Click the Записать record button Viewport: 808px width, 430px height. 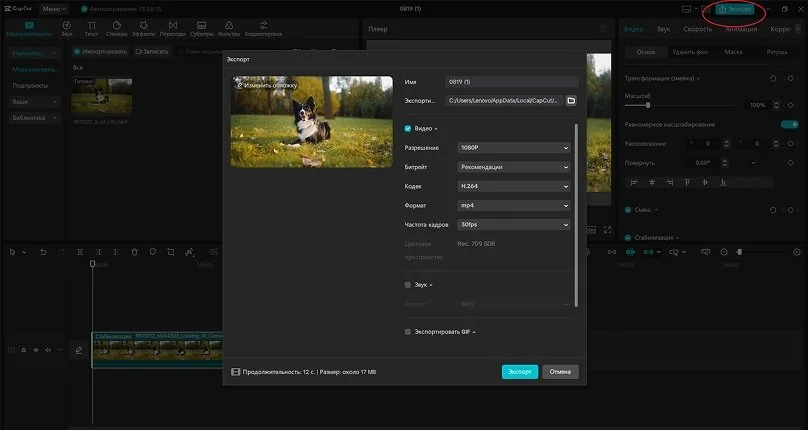tap(152, 52)
